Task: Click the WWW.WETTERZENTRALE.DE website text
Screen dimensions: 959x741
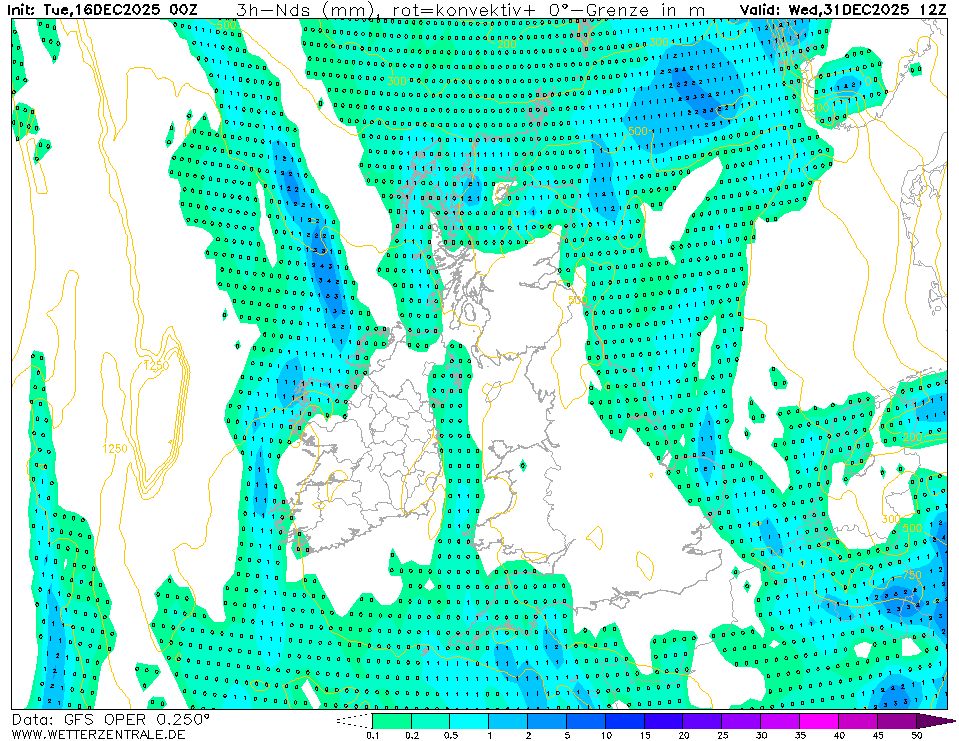Action: [98, 734]
